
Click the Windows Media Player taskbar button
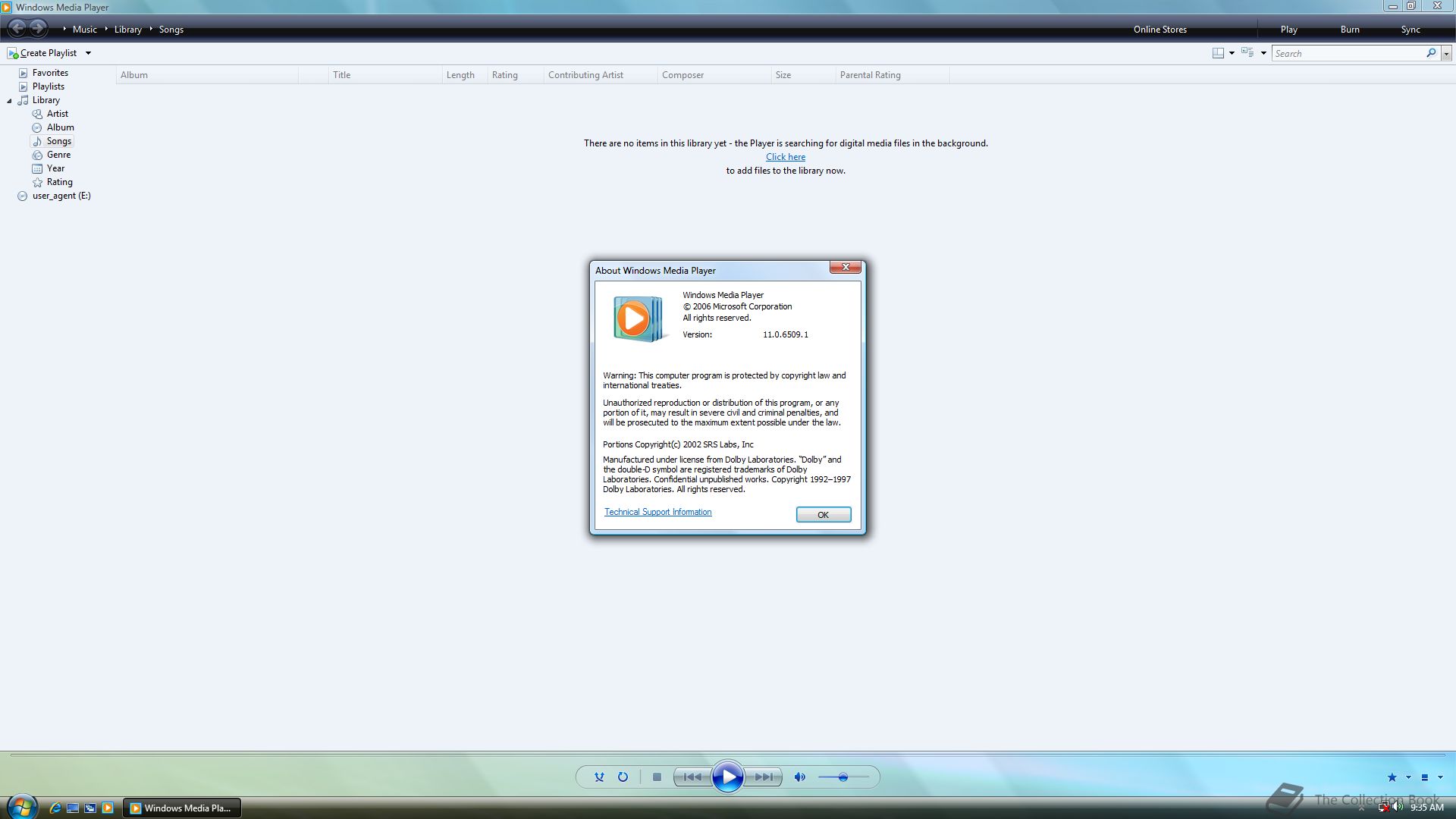(182, 808)
